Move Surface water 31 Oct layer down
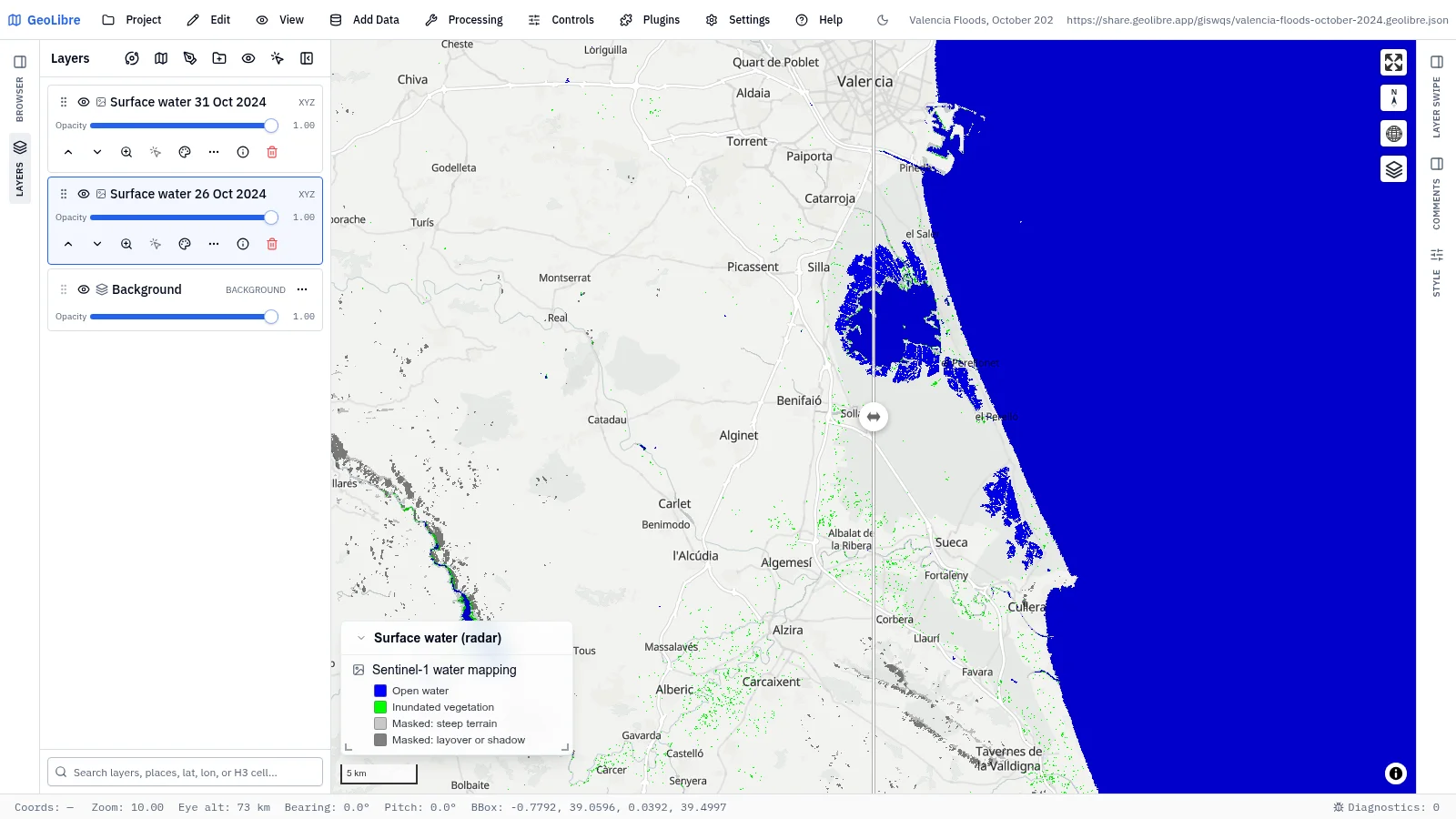Viewport: 1456px width, 819px height. coord(97,152)
